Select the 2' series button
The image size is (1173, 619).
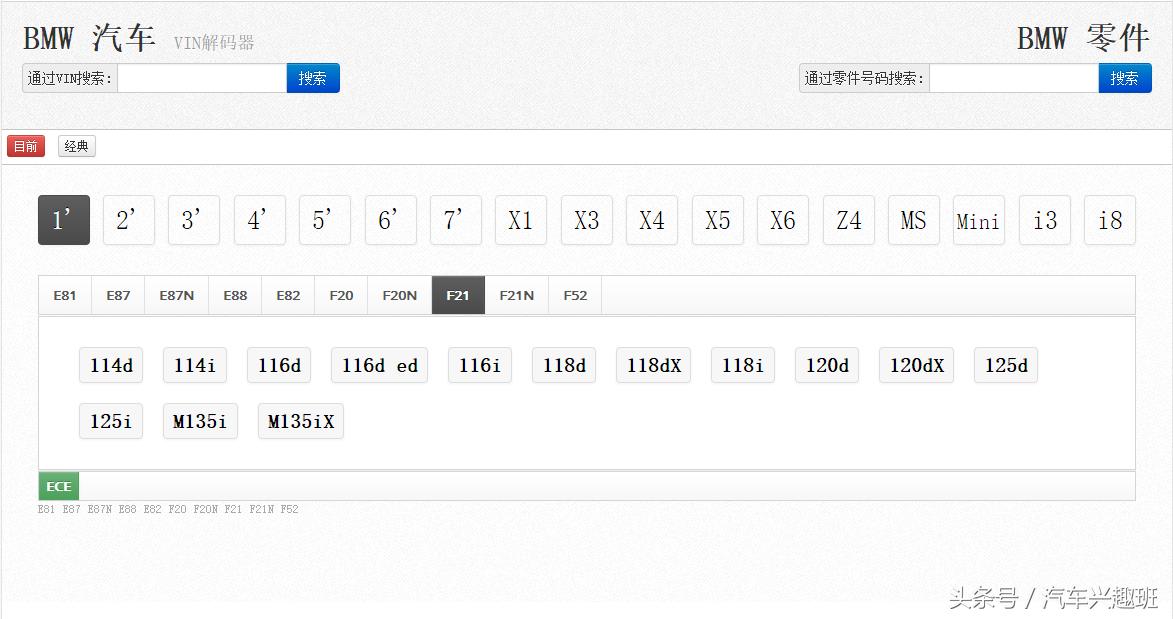pos(129,220)
